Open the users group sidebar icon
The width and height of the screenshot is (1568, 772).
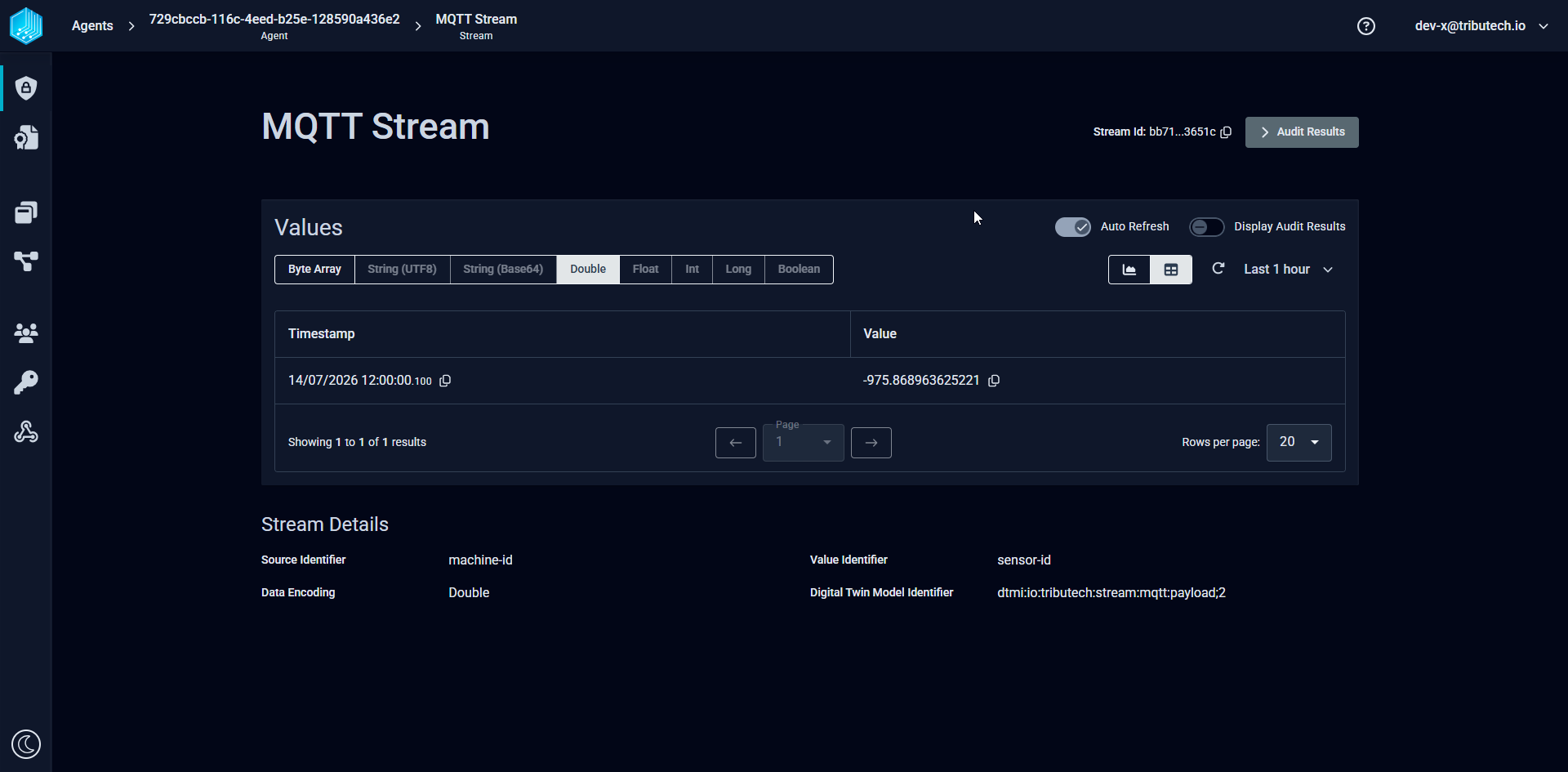(26, 332)
